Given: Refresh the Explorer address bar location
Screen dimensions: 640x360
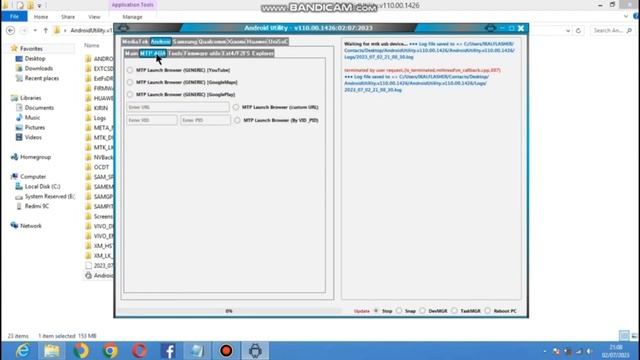Looking at the screenshot, I should [x=578, y=30].
